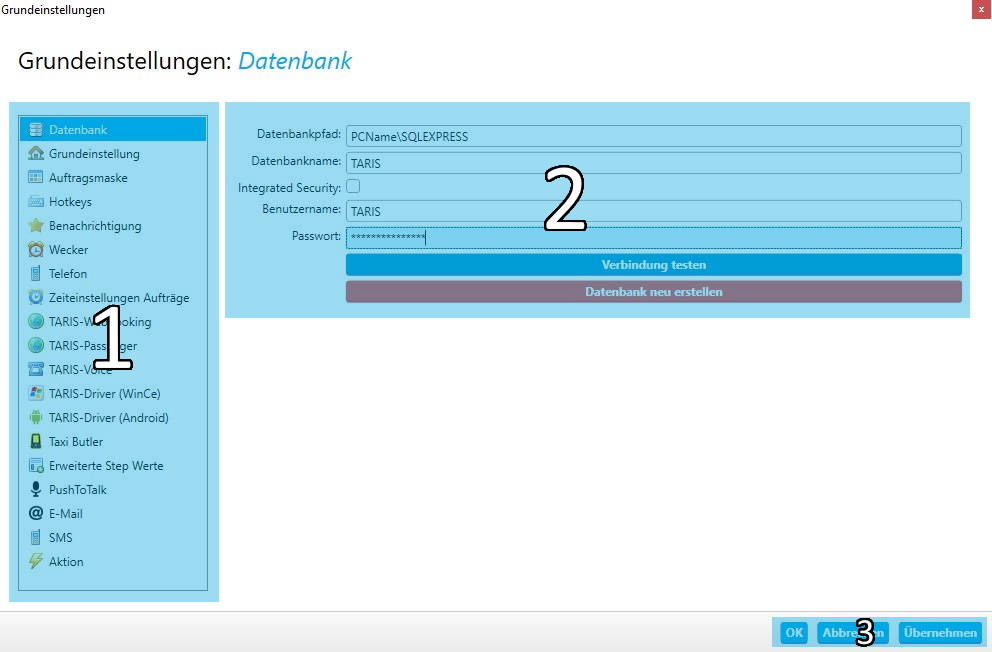Apply changes with Übernehmen button
This screenshot has height=652, width=992.
(x=939, y=633)
